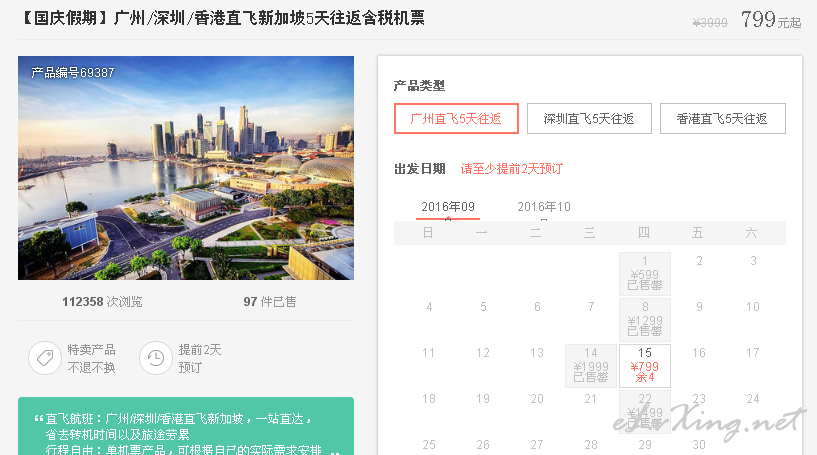Click sold-out date 1 priced ¥599
Viewport: 817px width, 455px height.
click(645, 274)
